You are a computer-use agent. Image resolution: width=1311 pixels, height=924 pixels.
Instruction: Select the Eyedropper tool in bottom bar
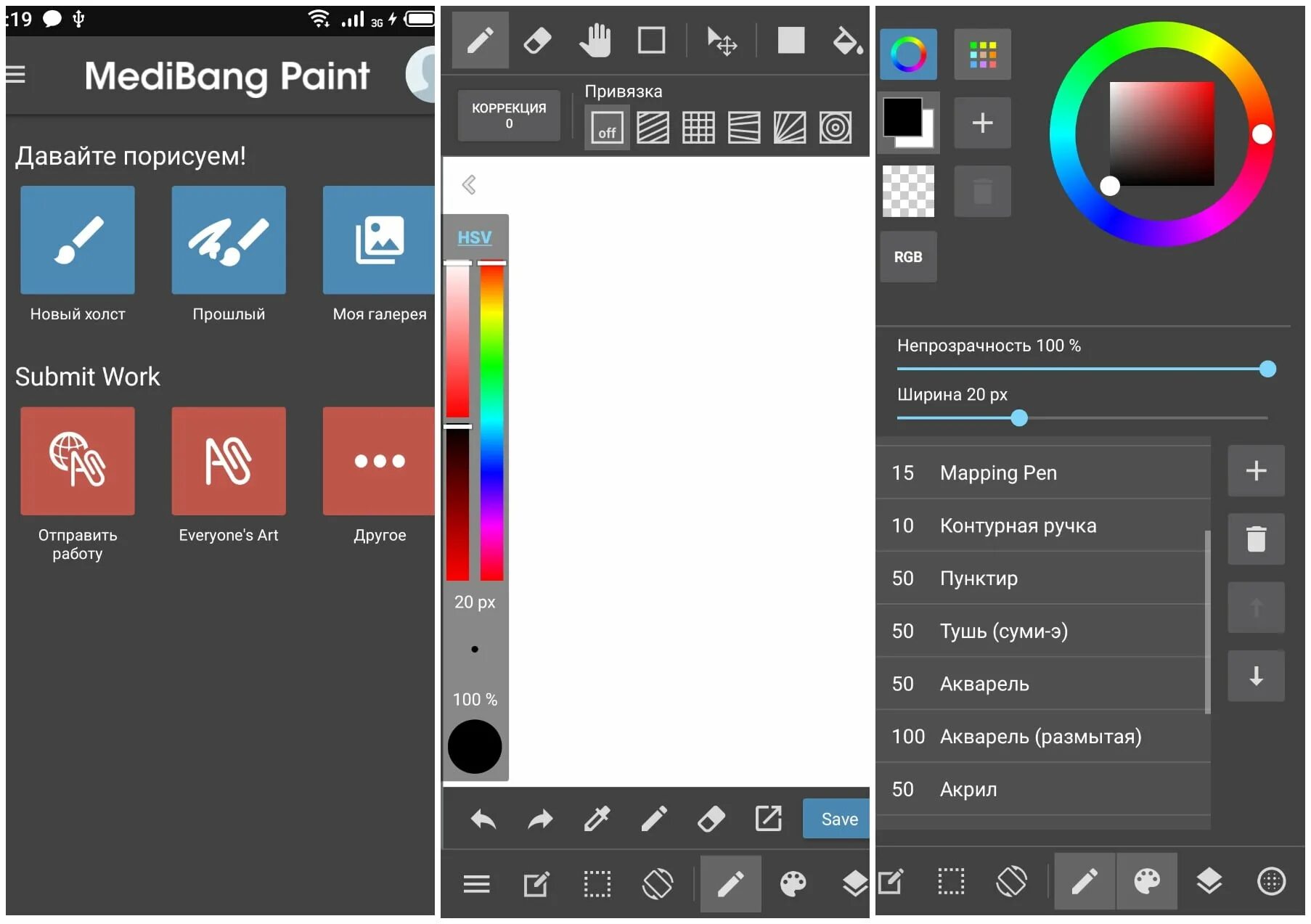(x=597, y=819)
